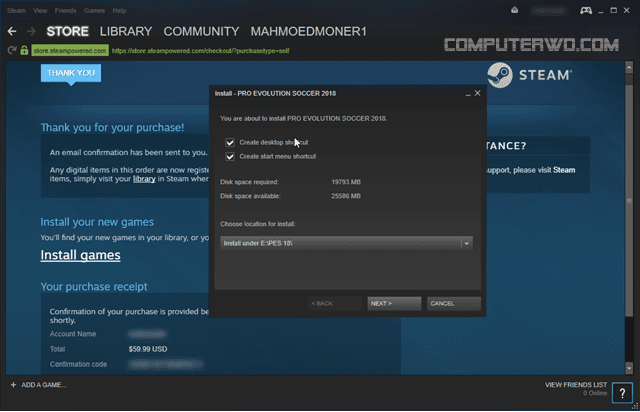Click the '25506 MB' disk space available value

[346, 196]
